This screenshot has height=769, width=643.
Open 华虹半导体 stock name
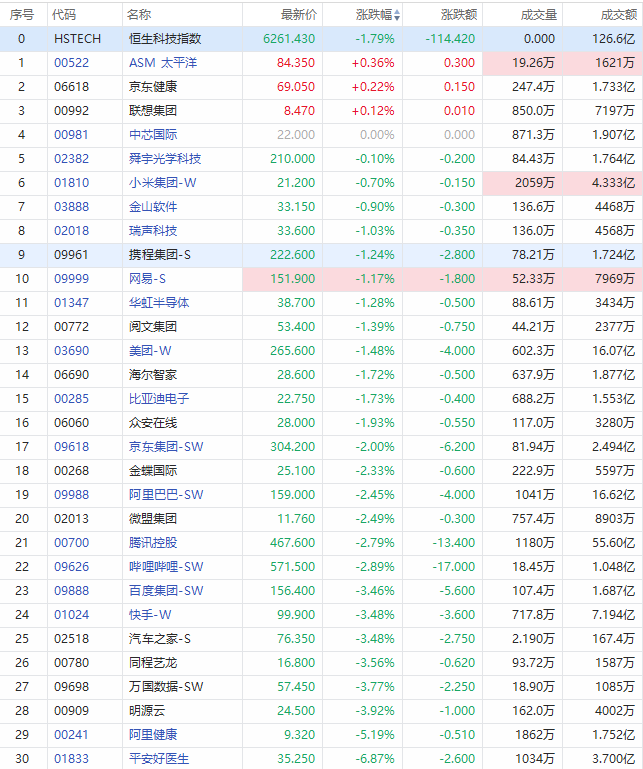tap(159, 303)
